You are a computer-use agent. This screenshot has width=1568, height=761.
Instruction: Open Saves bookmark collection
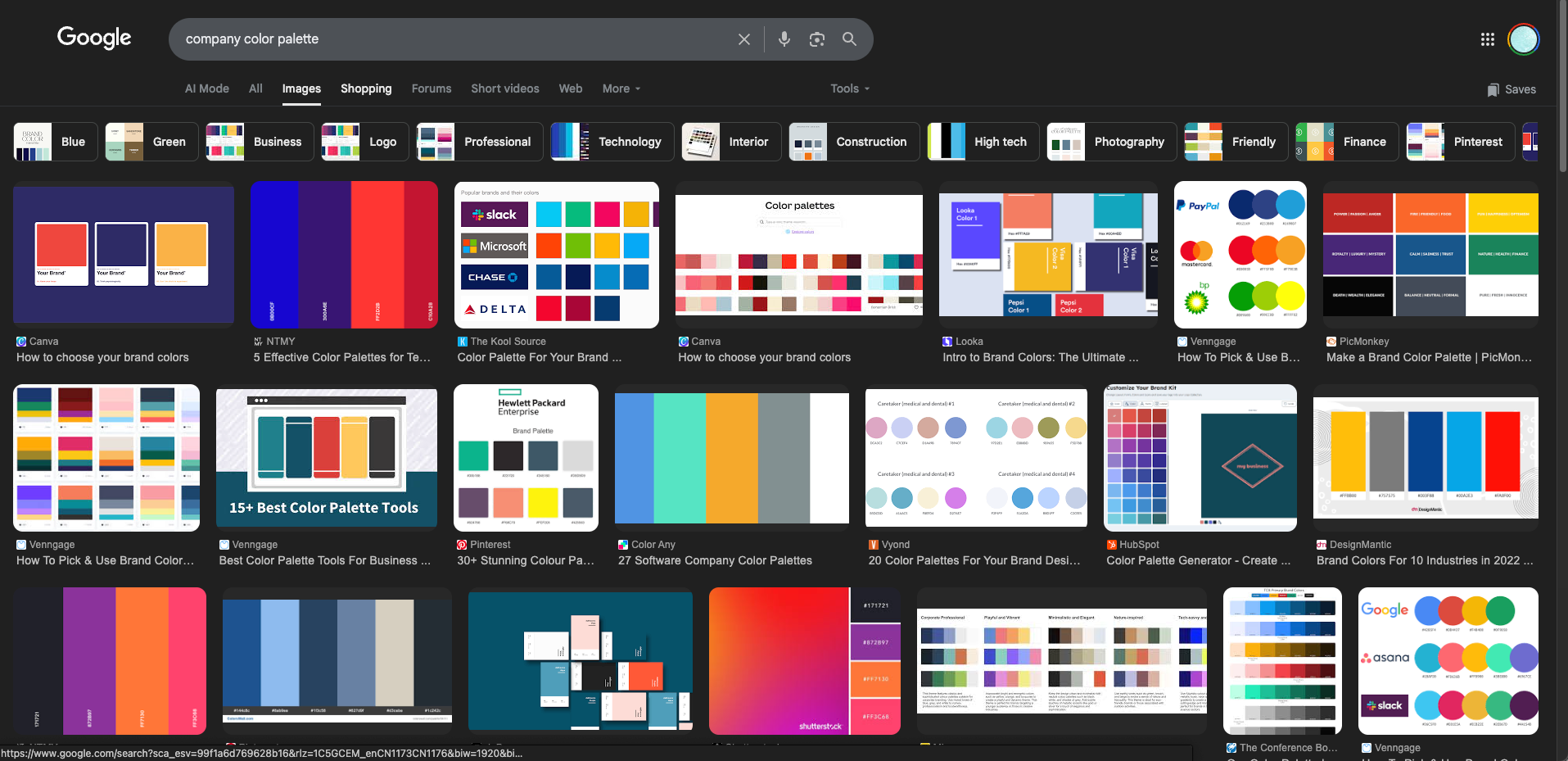click(1512, 89)
